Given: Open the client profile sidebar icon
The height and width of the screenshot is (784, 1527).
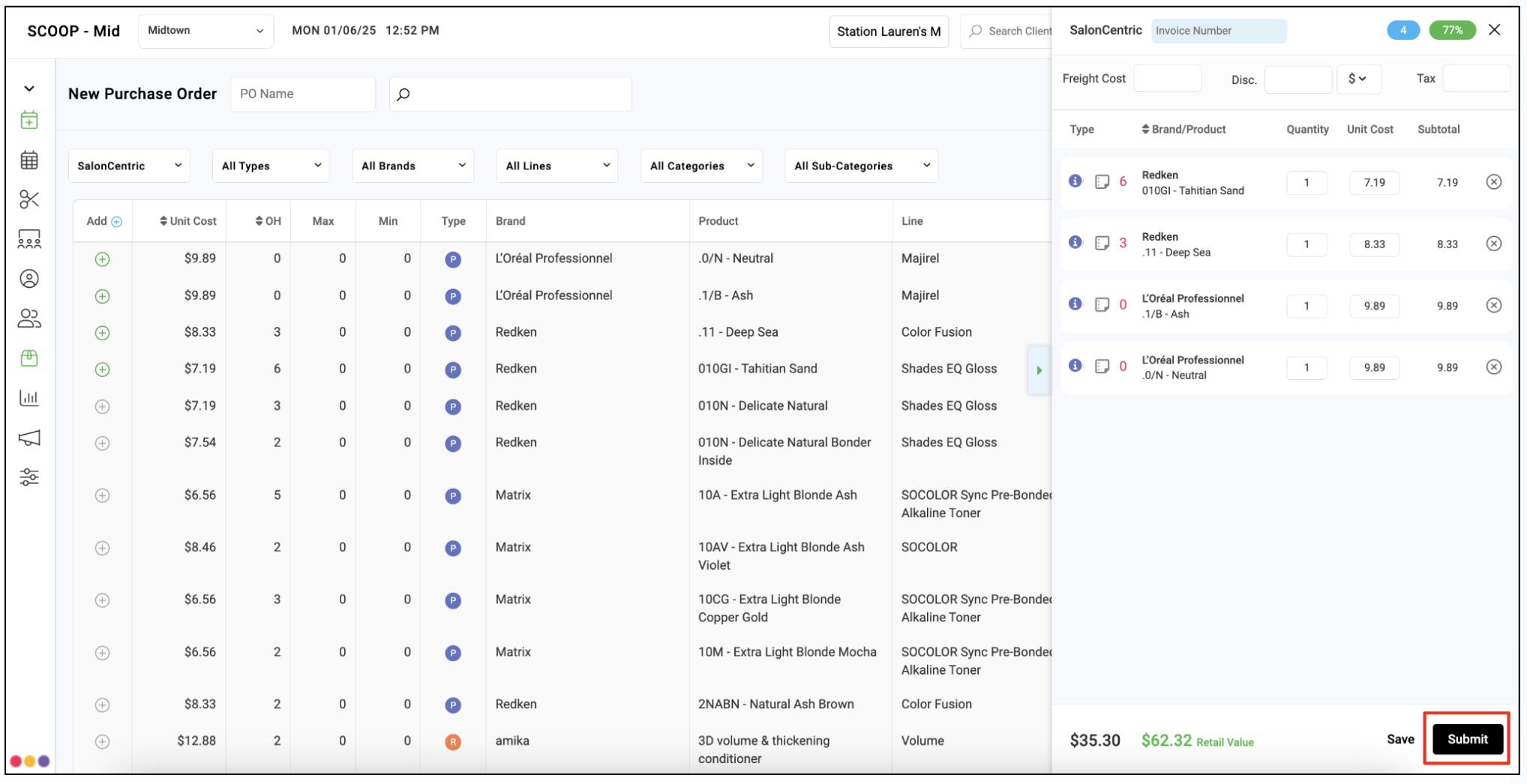Looking at the screenshot, I should 29,279.
